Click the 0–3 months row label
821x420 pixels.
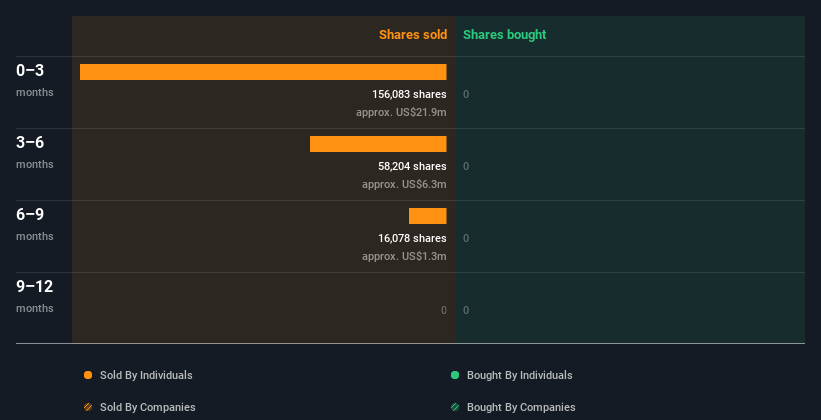point(35,80)
